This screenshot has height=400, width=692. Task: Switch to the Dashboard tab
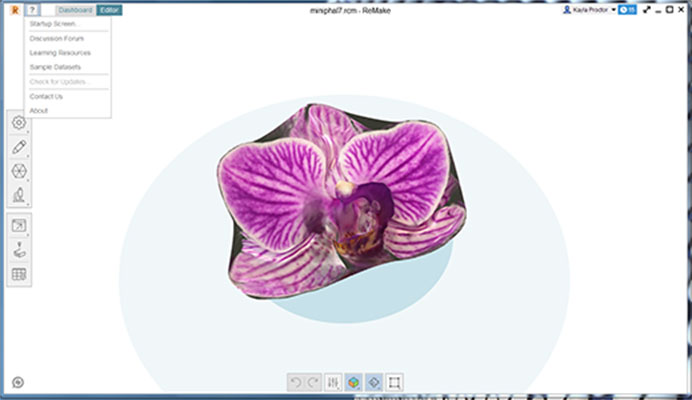point(76,10)
